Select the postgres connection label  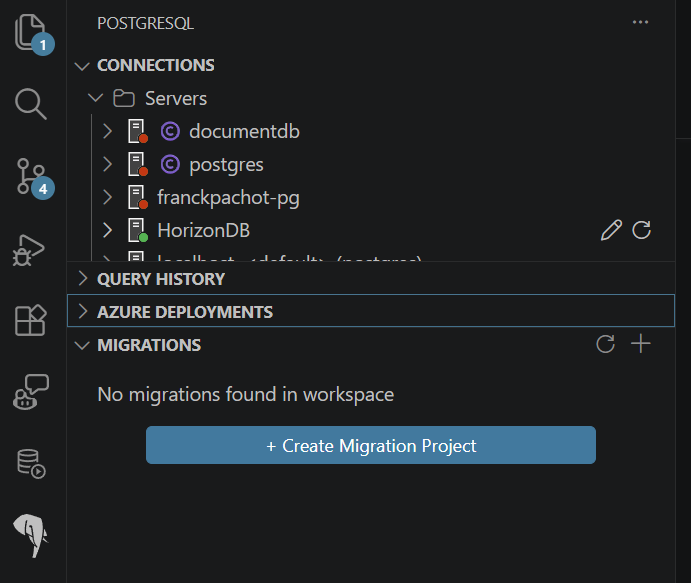(227, 165)
